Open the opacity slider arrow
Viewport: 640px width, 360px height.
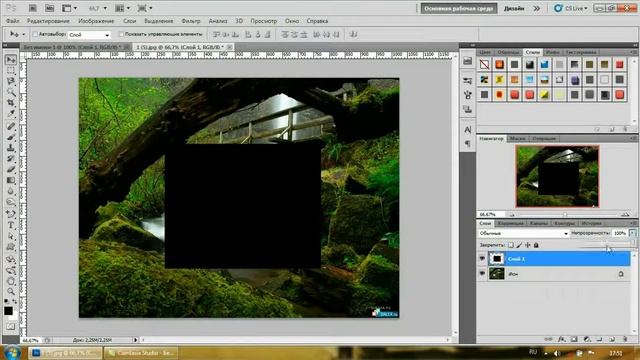pos(632,233)
